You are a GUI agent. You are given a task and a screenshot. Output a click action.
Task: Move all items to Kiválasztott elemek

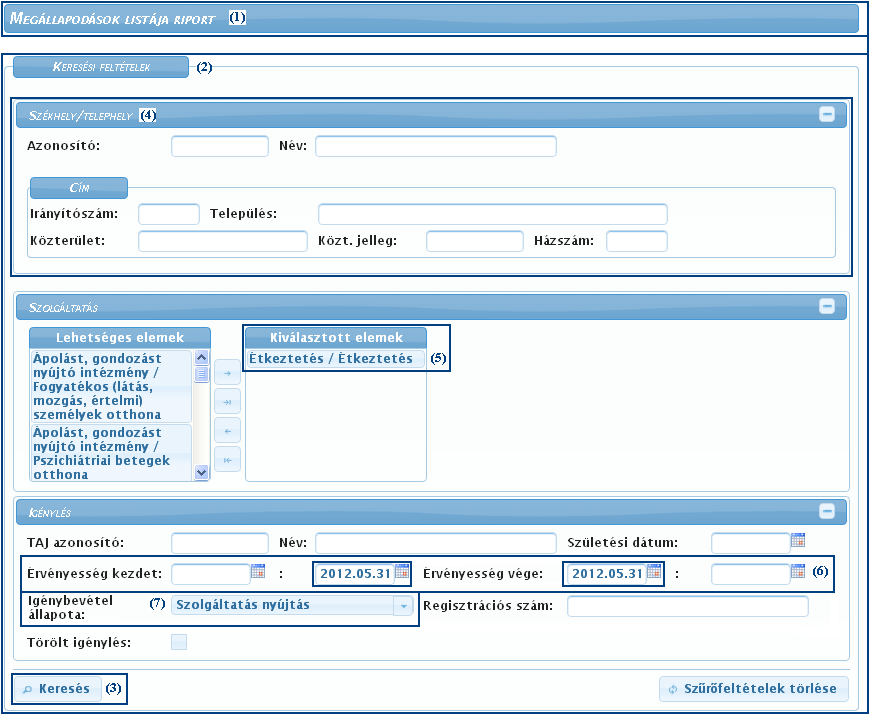coord(227,402)
